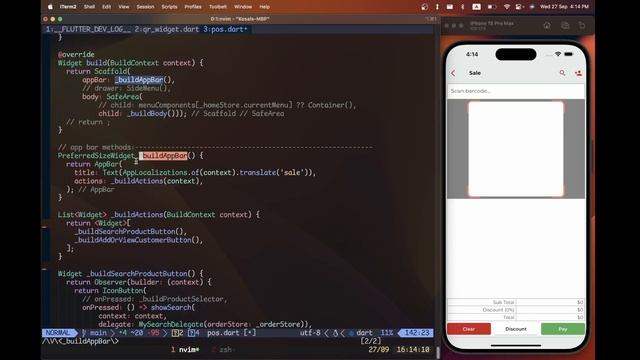Click the @override annotation
The height and width of the screenshot is (360, 640).
(x=76, y=54)
